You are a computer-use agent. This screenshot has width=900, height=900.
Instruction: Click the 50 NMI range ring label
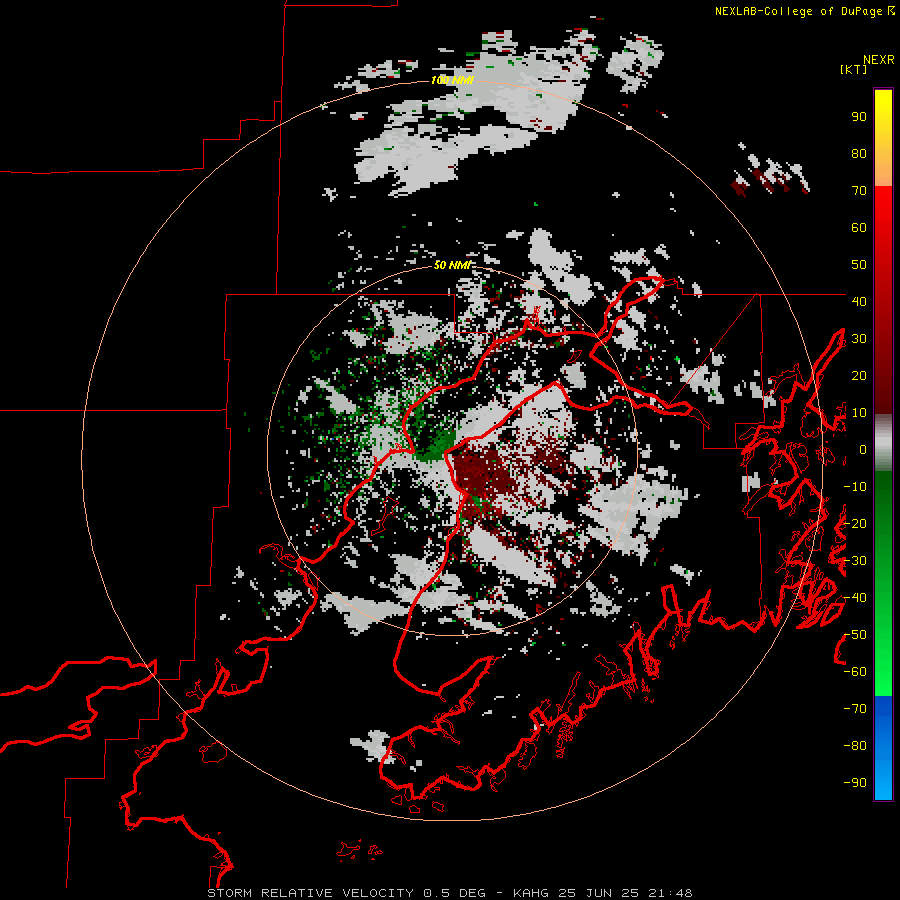(x=452, y=265)
